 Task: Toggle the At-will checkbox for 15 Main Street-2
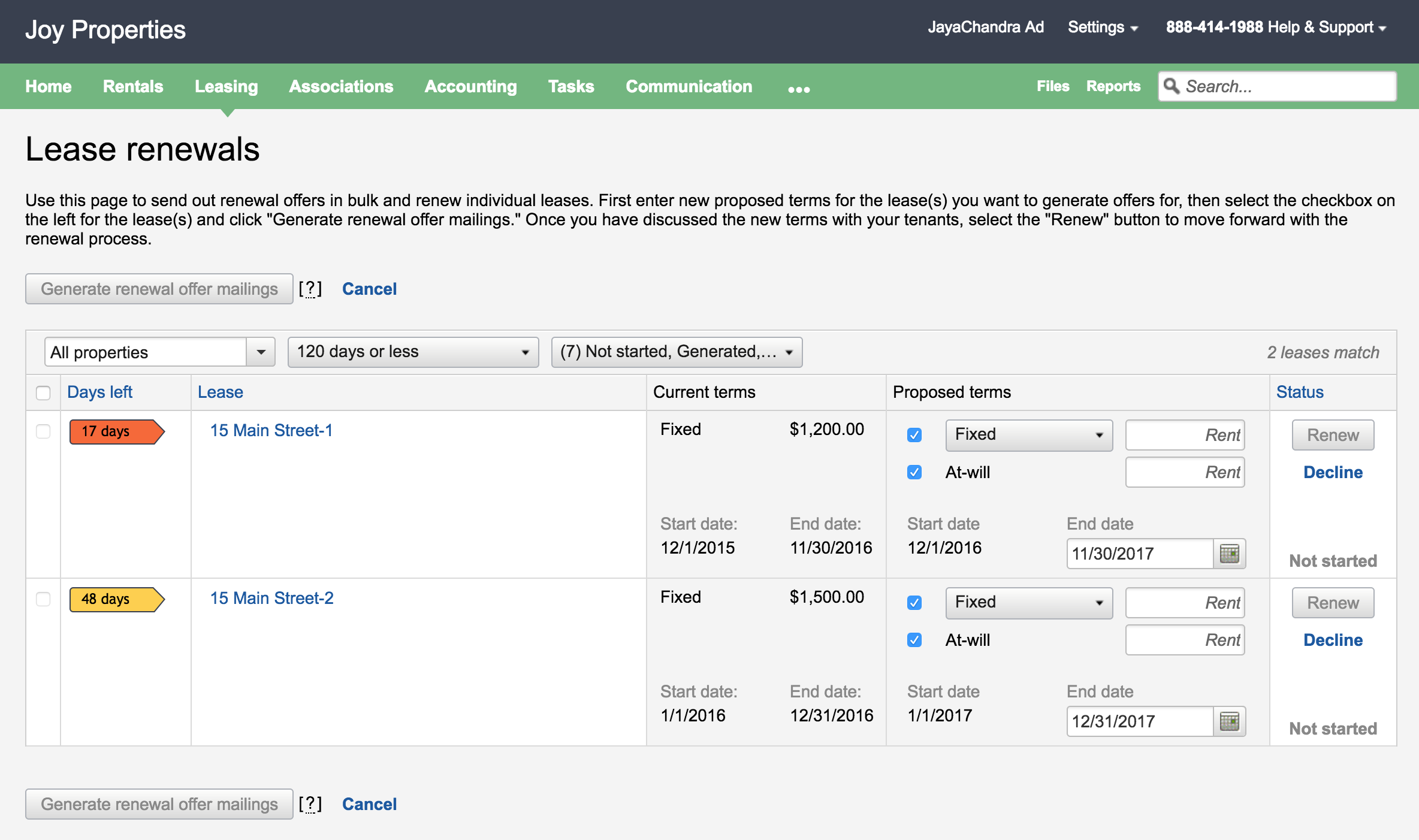tap(913, 640)
